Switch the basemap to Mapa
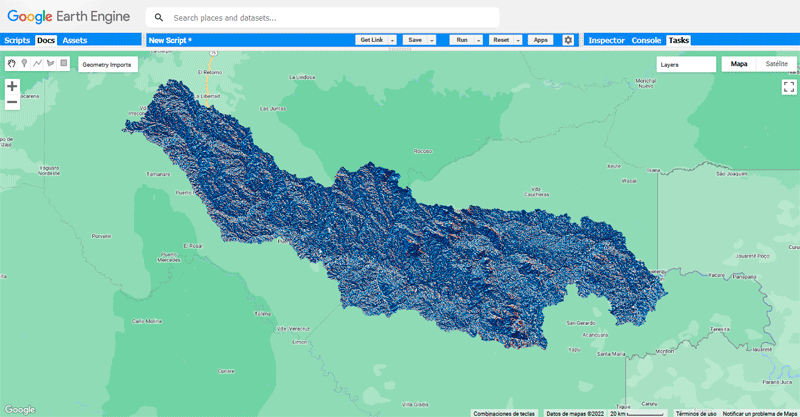800x417 pixels. (x=739, y=64)
